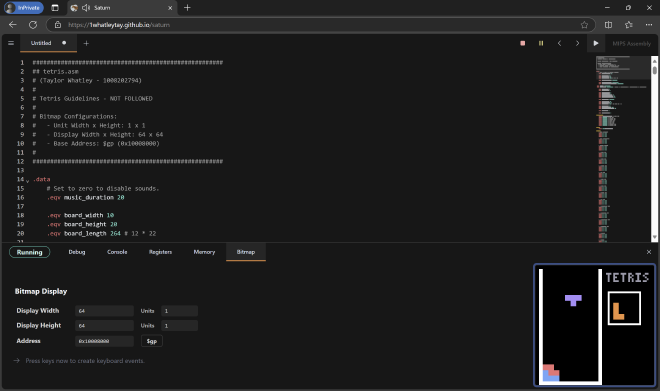Viewport: 660px width, 391px height.
Task: Open browser settings and more menu
Action: [649, 25]
